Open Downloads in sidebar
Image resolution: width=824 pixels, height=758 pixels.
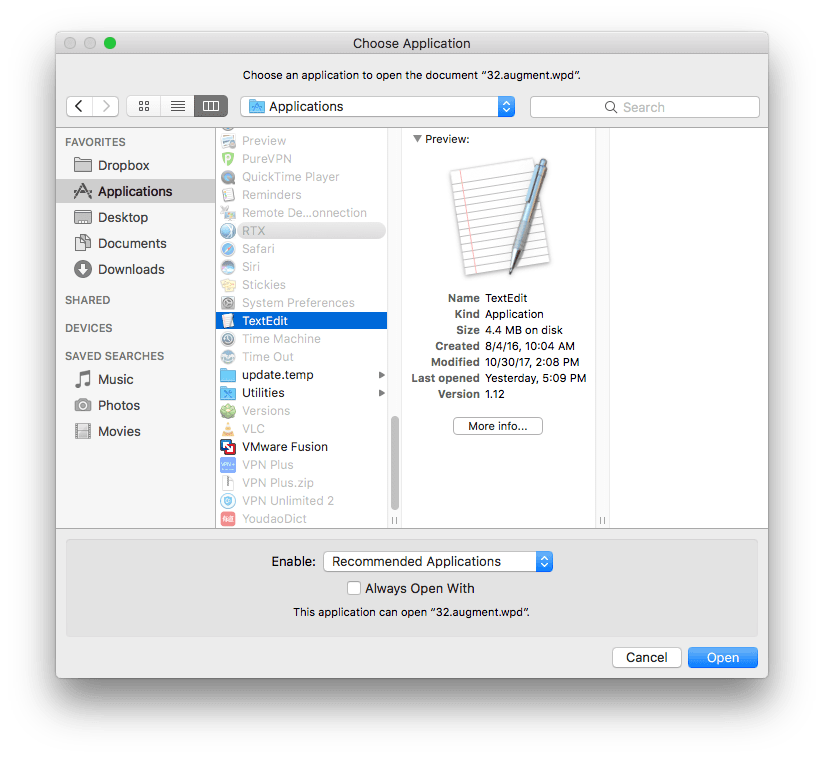pyautogui.click(x=136, y=269)
